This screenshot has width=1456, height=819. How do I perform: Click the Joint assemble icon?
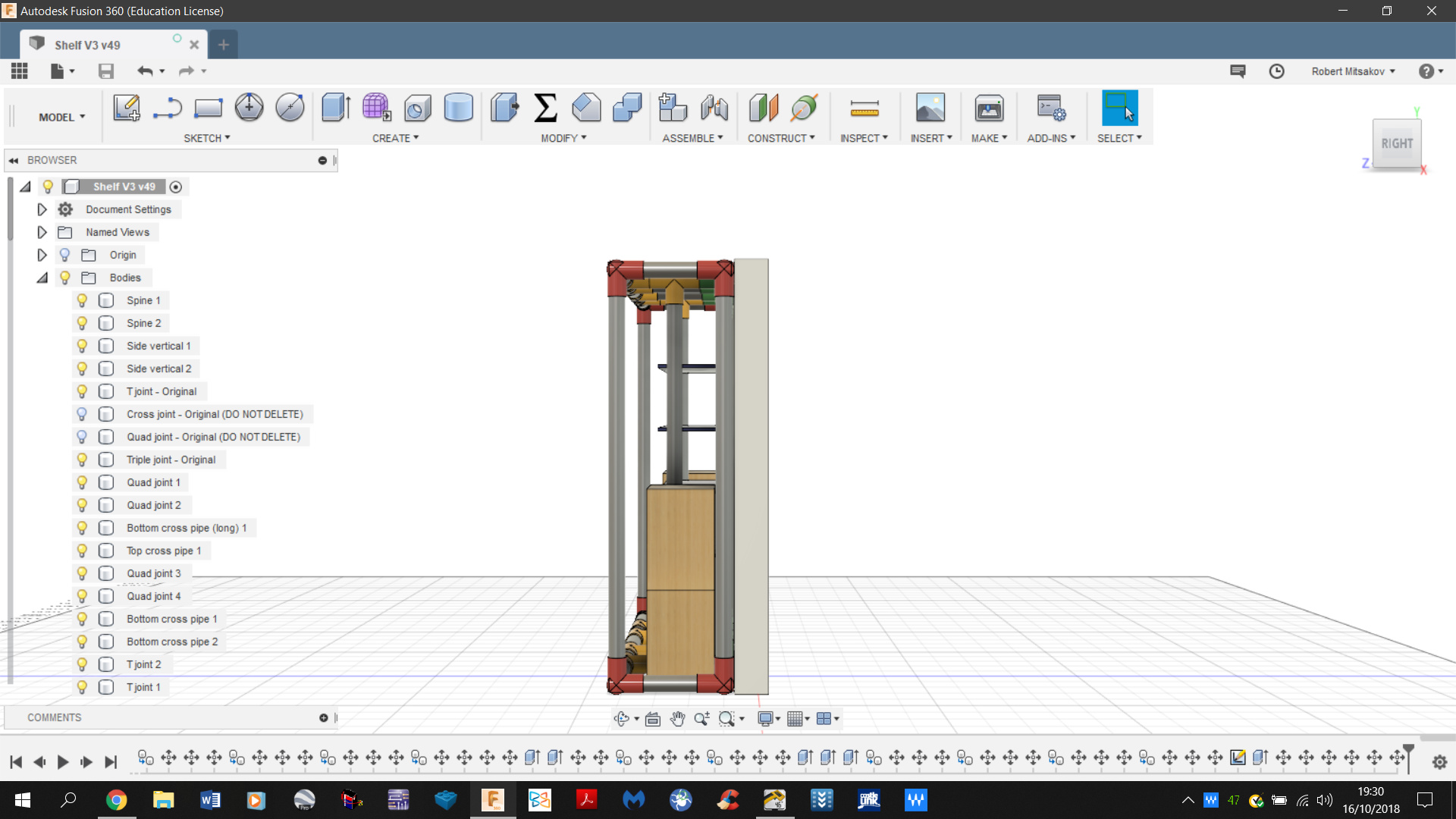[714, 108]
